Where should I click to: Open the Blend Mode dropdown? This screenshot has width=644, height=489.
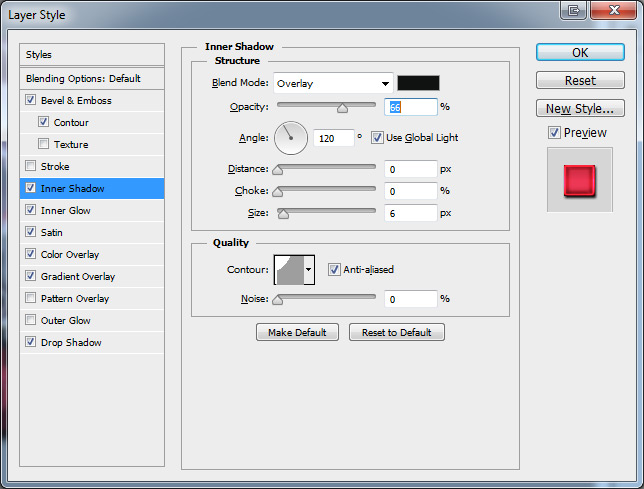(x=332, y=84)
